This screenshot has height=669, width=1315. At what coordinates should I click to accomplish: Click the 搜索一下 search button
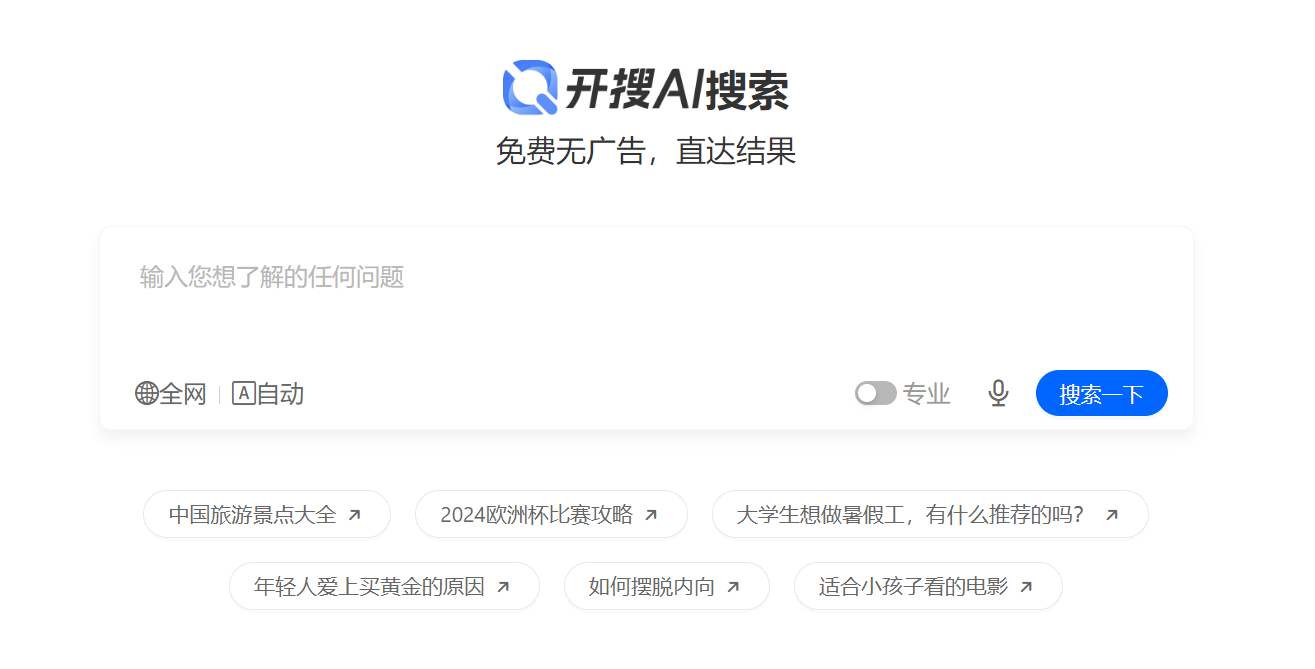[x=1101, y=393]
